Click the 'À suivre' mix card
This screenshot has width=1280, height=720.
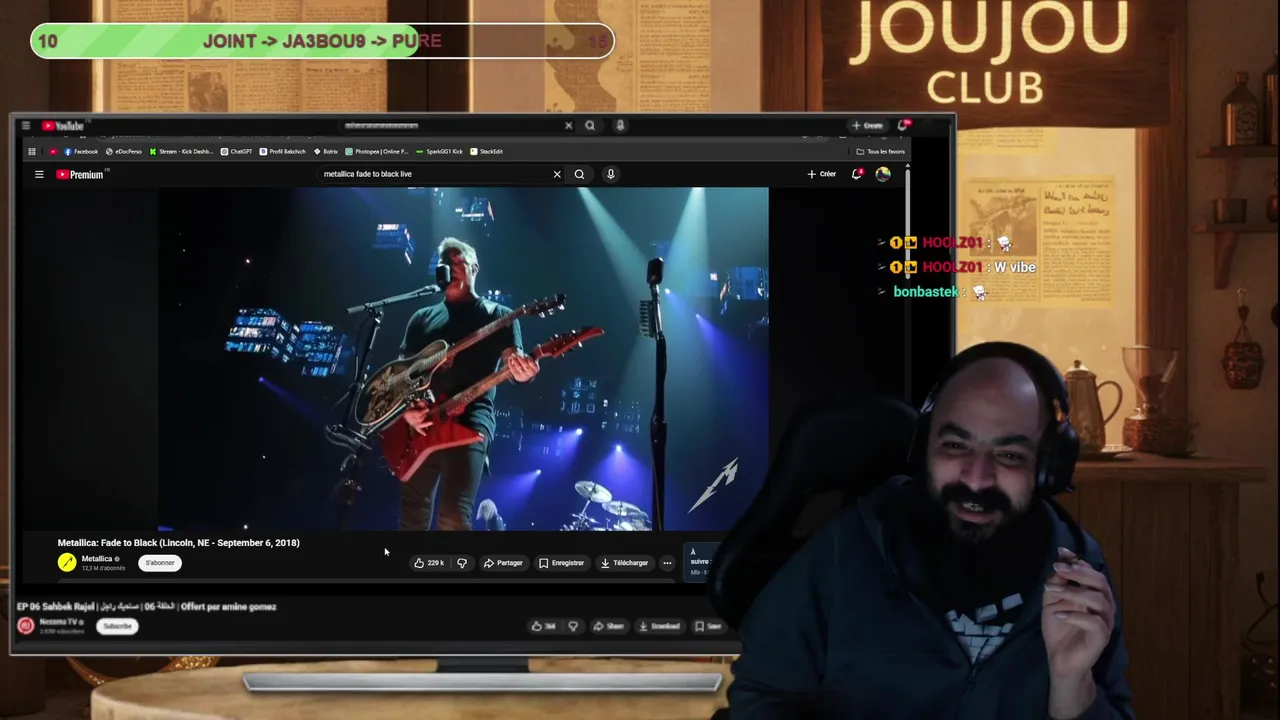(x=700, y=561)
